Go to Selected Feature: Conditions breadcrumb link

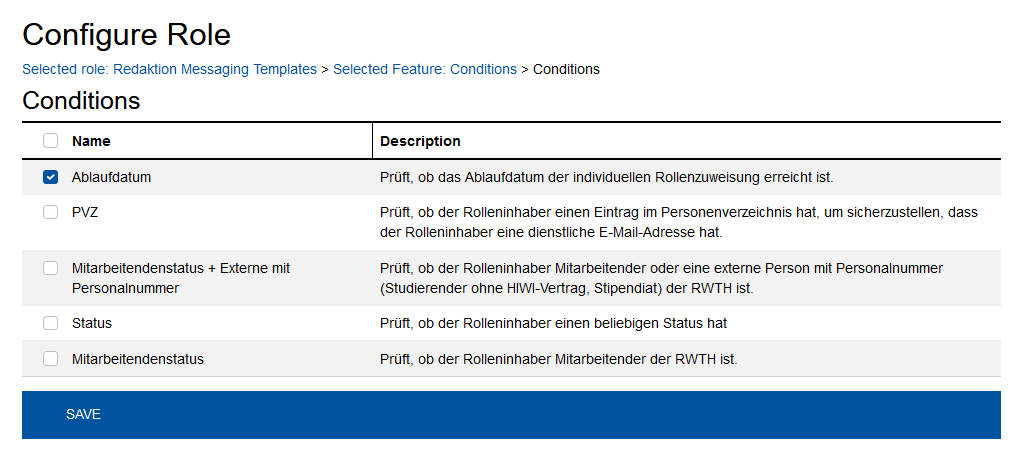coord(424,69)
